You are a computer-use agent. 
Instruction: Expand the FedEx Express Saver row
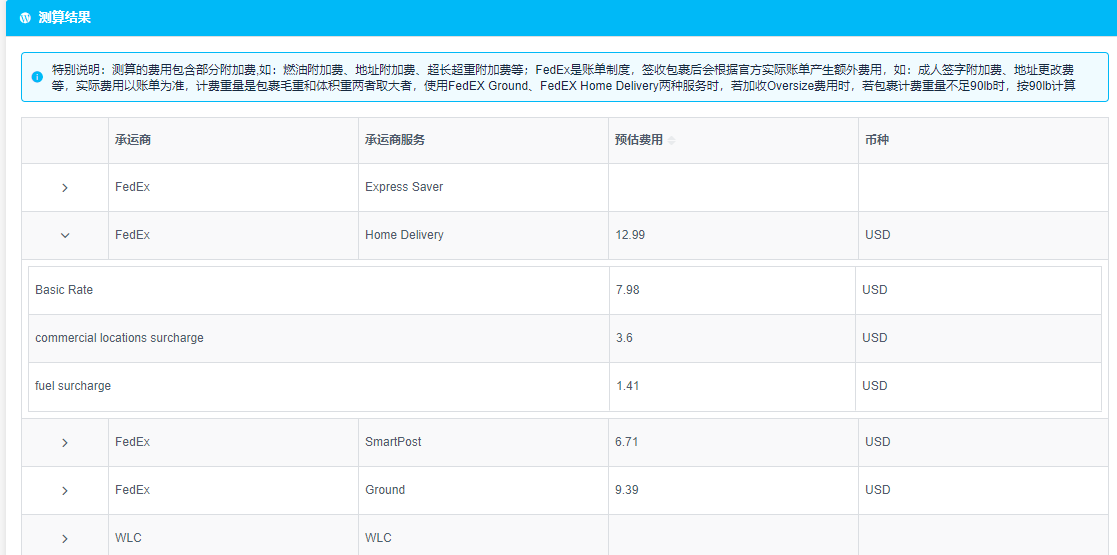[65, 187]
